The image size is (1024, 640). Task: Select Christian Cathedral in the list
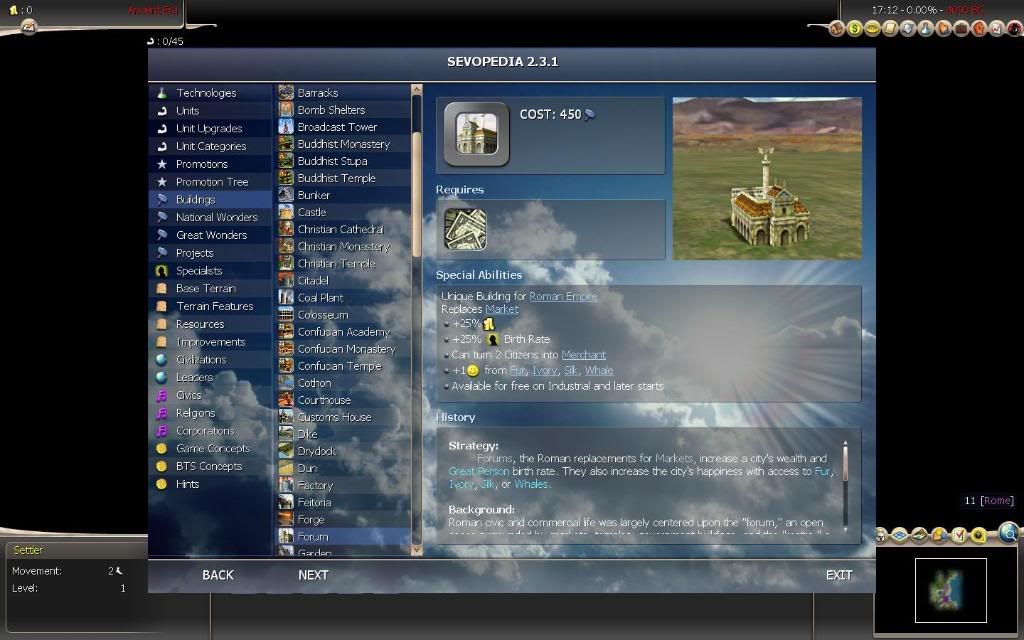click(344, 229)
